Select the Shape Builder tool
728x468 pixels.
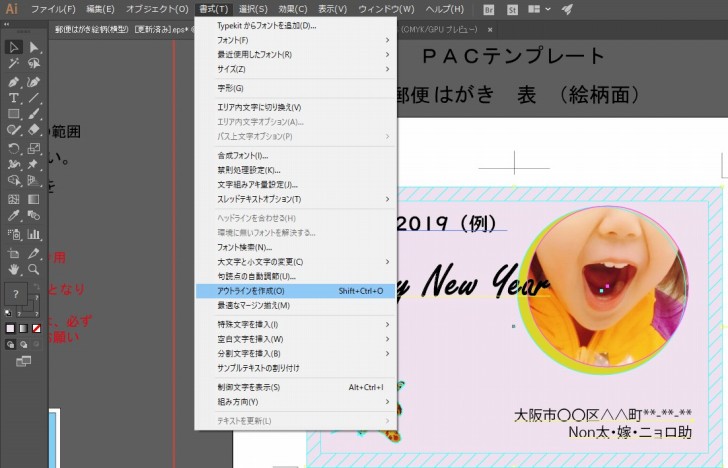coord(13,181)
